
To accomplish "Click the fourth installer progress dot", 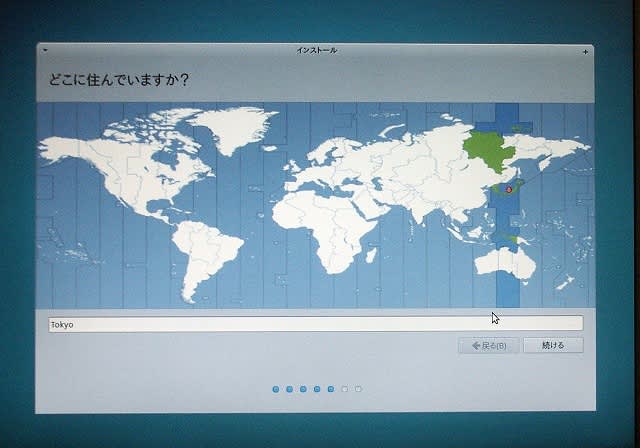I will 317,388.
